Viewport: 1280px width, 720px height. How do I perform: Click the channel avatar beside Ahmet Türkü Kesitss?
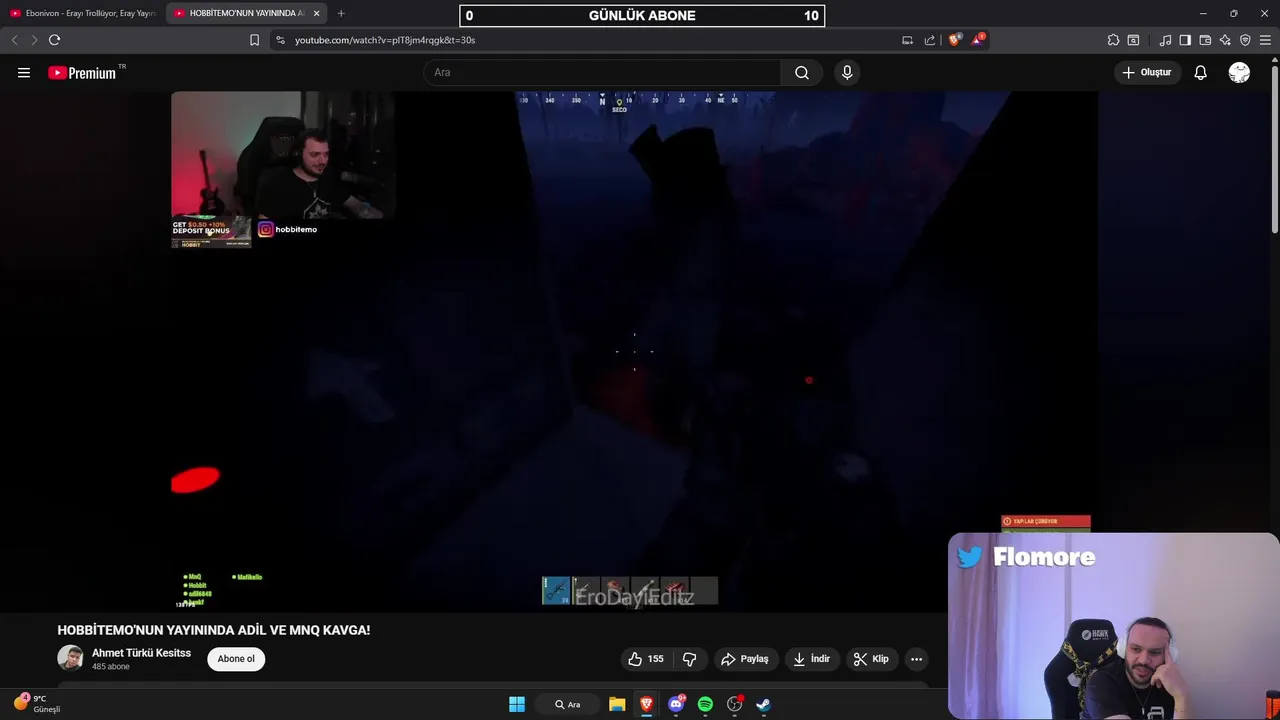point(70,658)
